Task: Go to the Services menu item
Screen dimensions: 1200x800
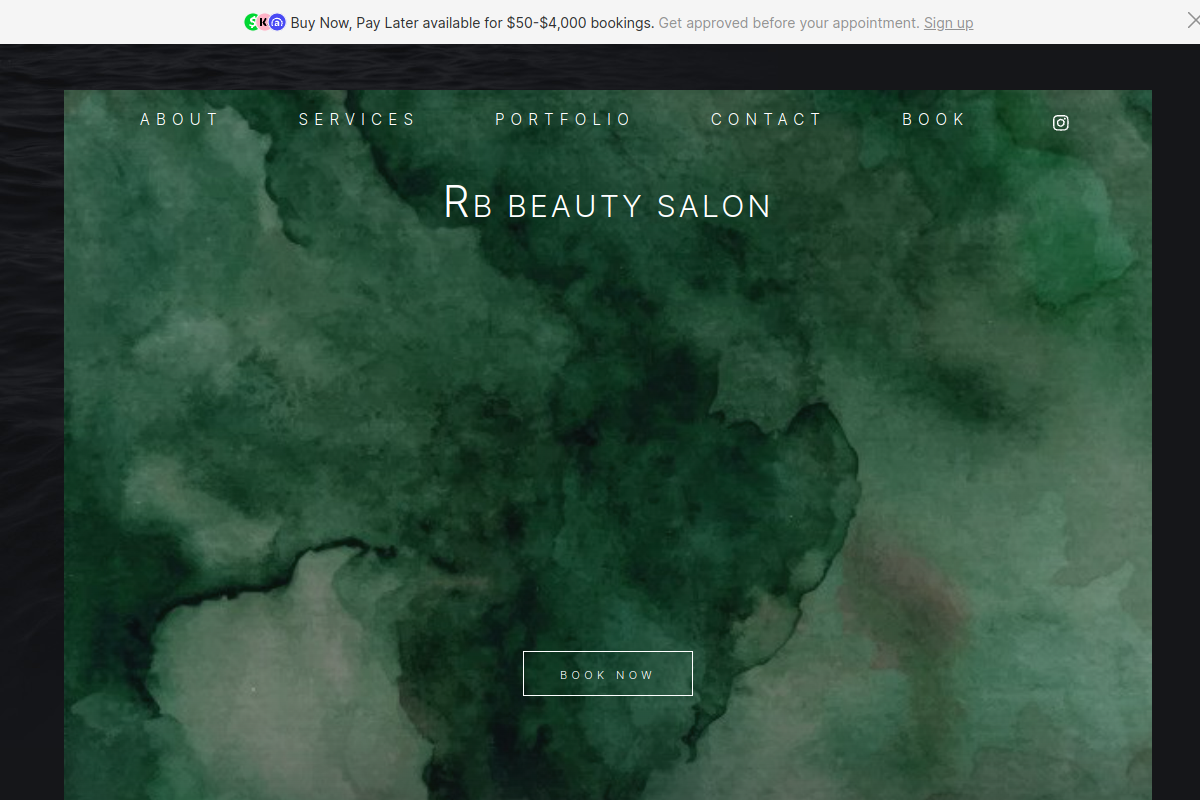Action: pyautogui.click(x=357, y=119)
